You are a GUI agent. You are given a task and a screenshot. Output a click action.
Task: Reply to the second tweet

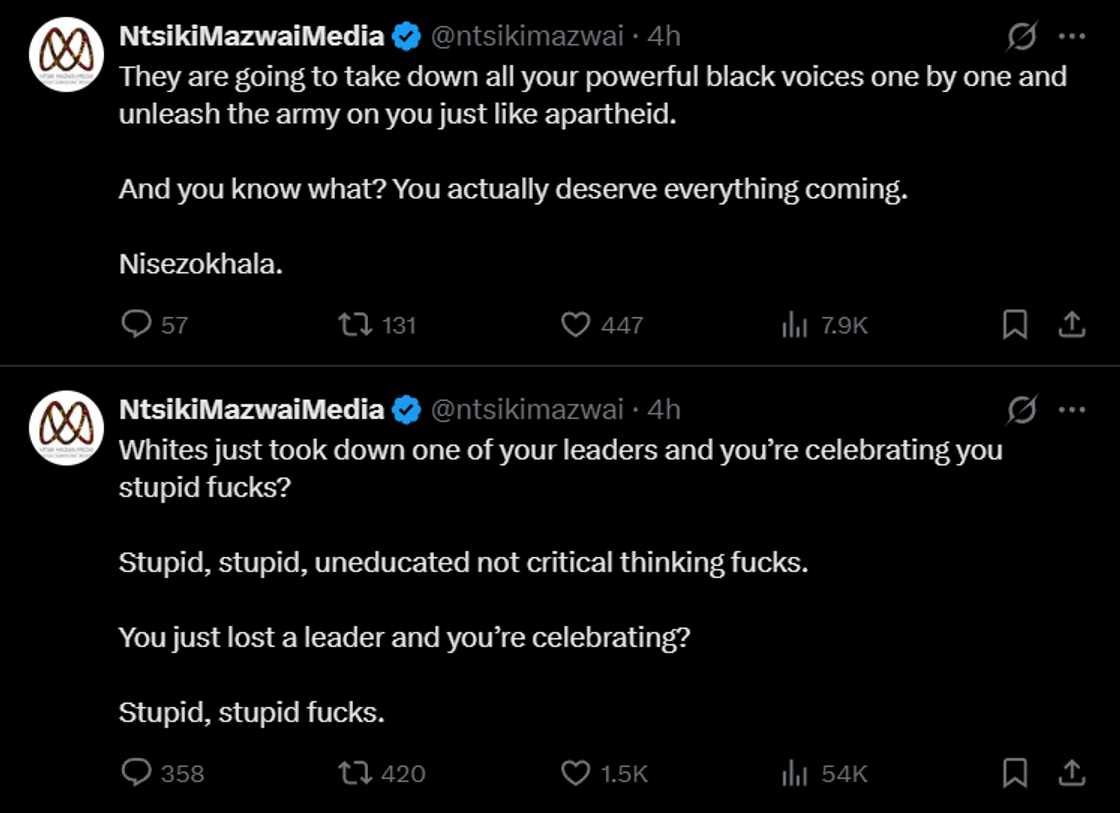[137, 772]
